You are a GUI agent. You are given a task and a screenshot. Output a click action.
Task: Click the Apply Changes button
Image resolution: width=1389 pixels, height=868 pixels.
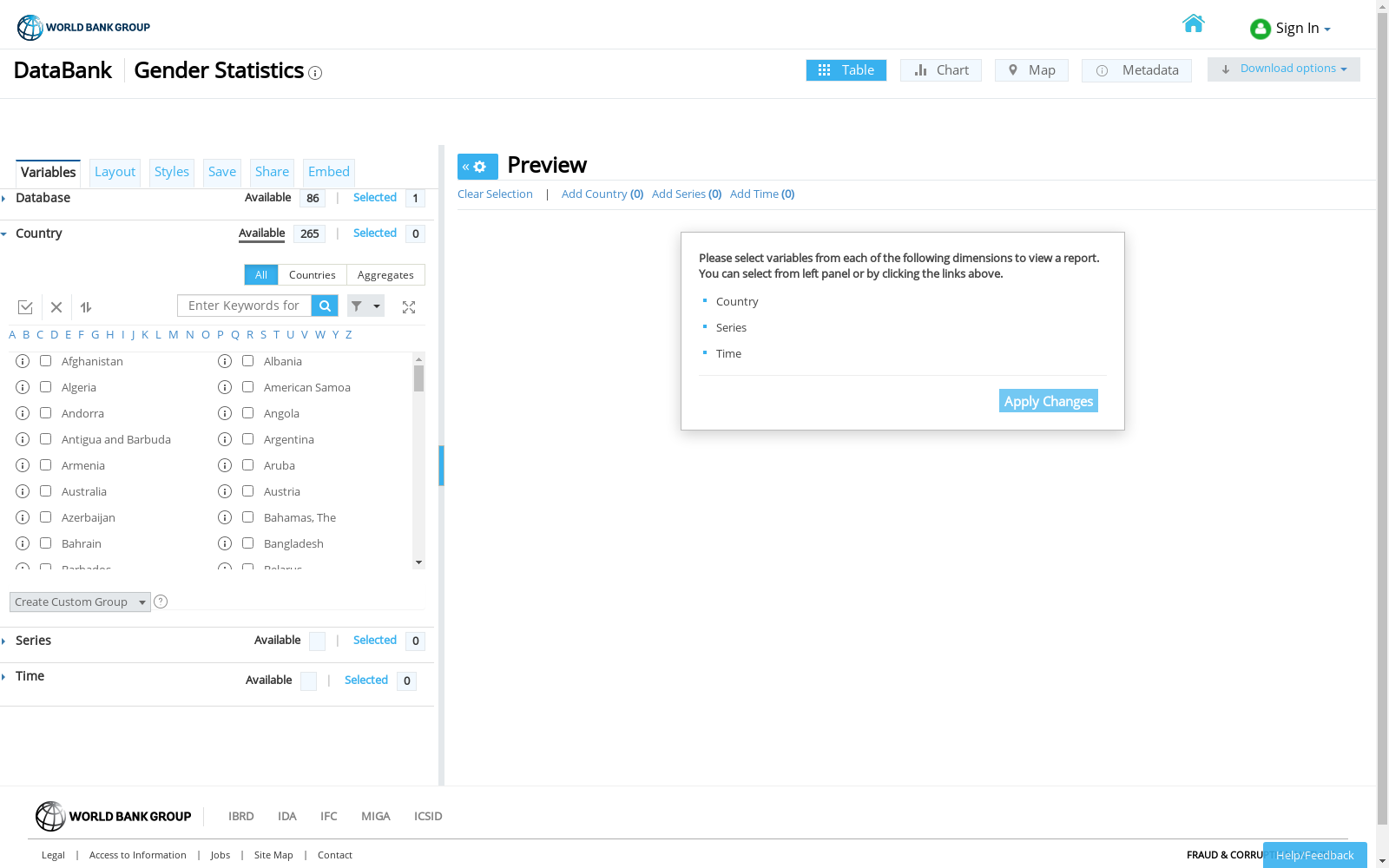pyautogui.click(x=1049, y=401)
